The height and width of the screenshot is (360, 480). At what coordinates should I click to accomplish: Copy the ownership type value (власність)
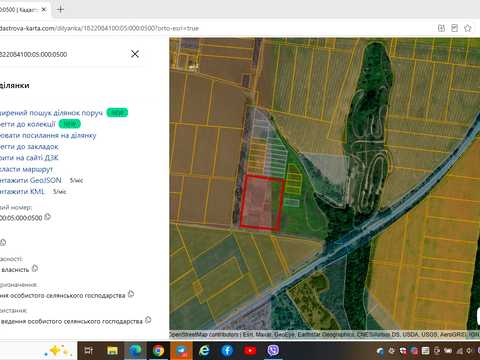(35, 268)
